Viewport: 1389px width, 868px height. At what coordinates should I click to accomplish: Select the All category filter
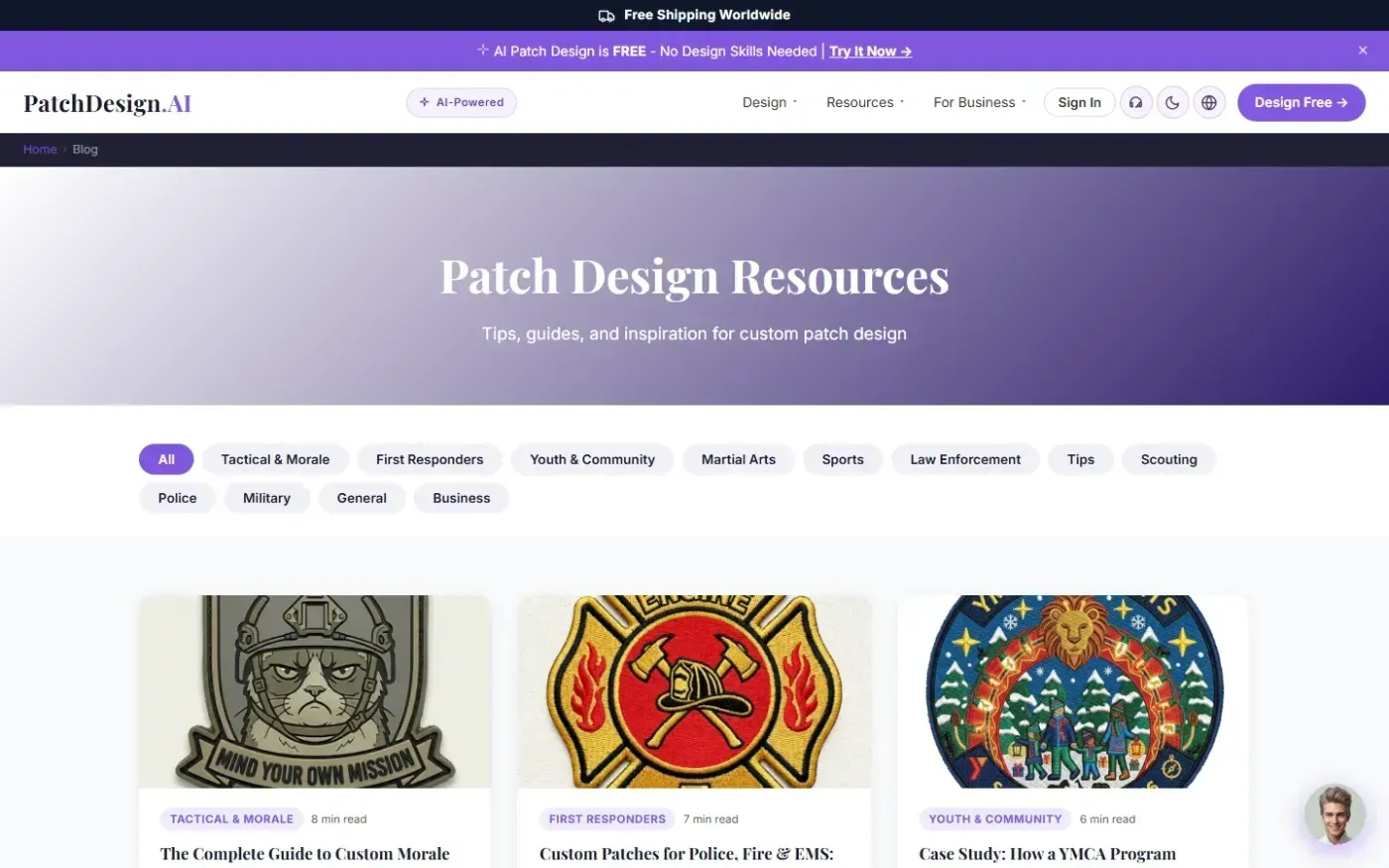[x=167, y=459]
